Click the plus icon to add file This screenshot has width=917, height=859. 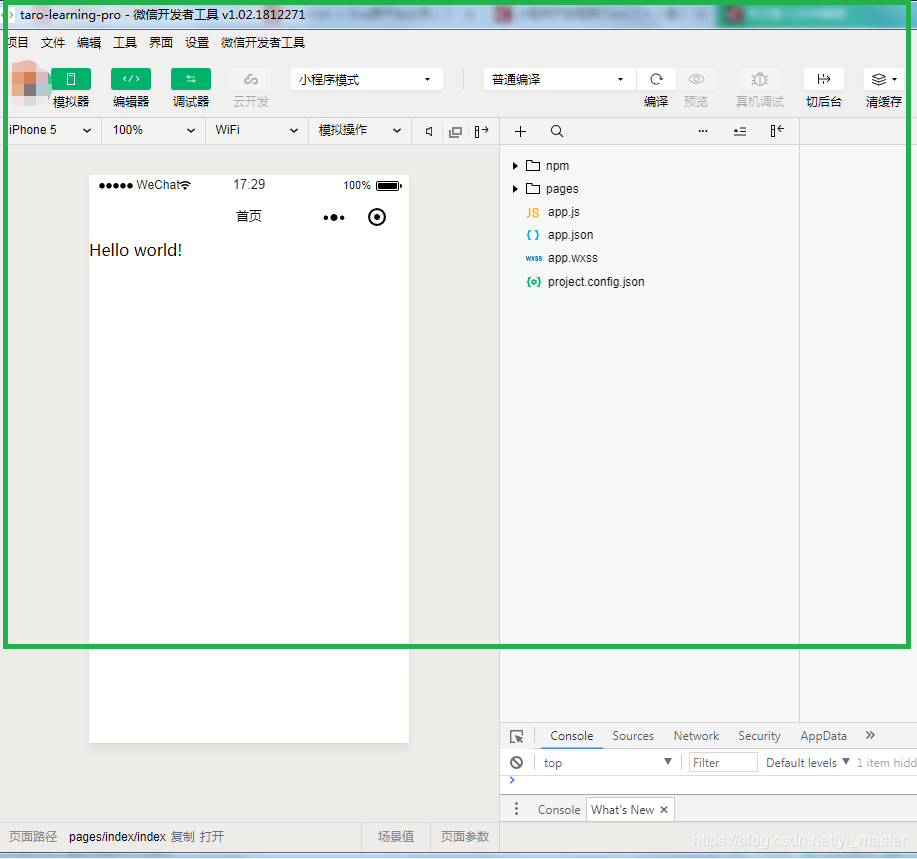[520, 132]
